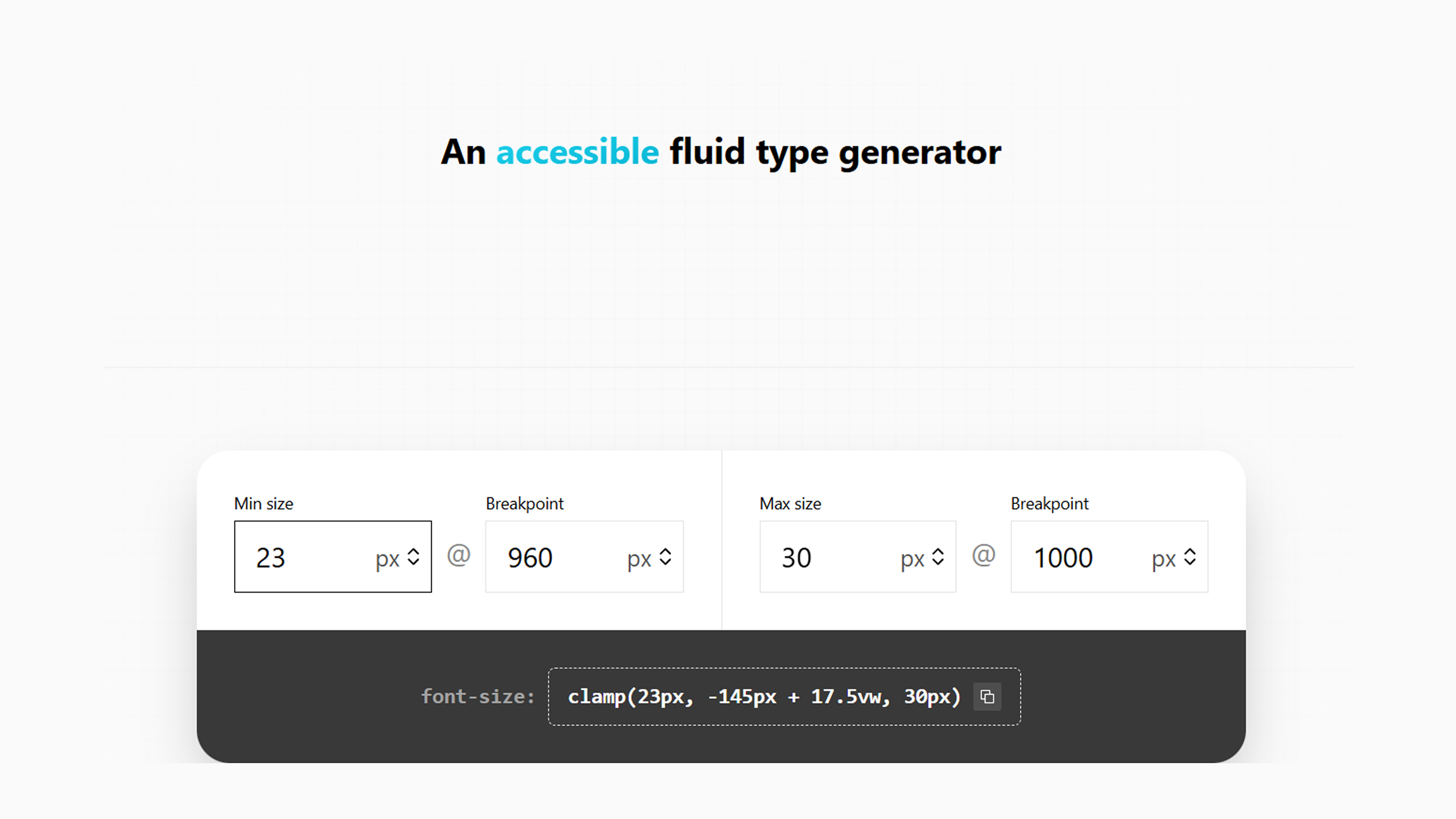
Task: Click the breakpoint field showing 960
Action: (555, 558)
